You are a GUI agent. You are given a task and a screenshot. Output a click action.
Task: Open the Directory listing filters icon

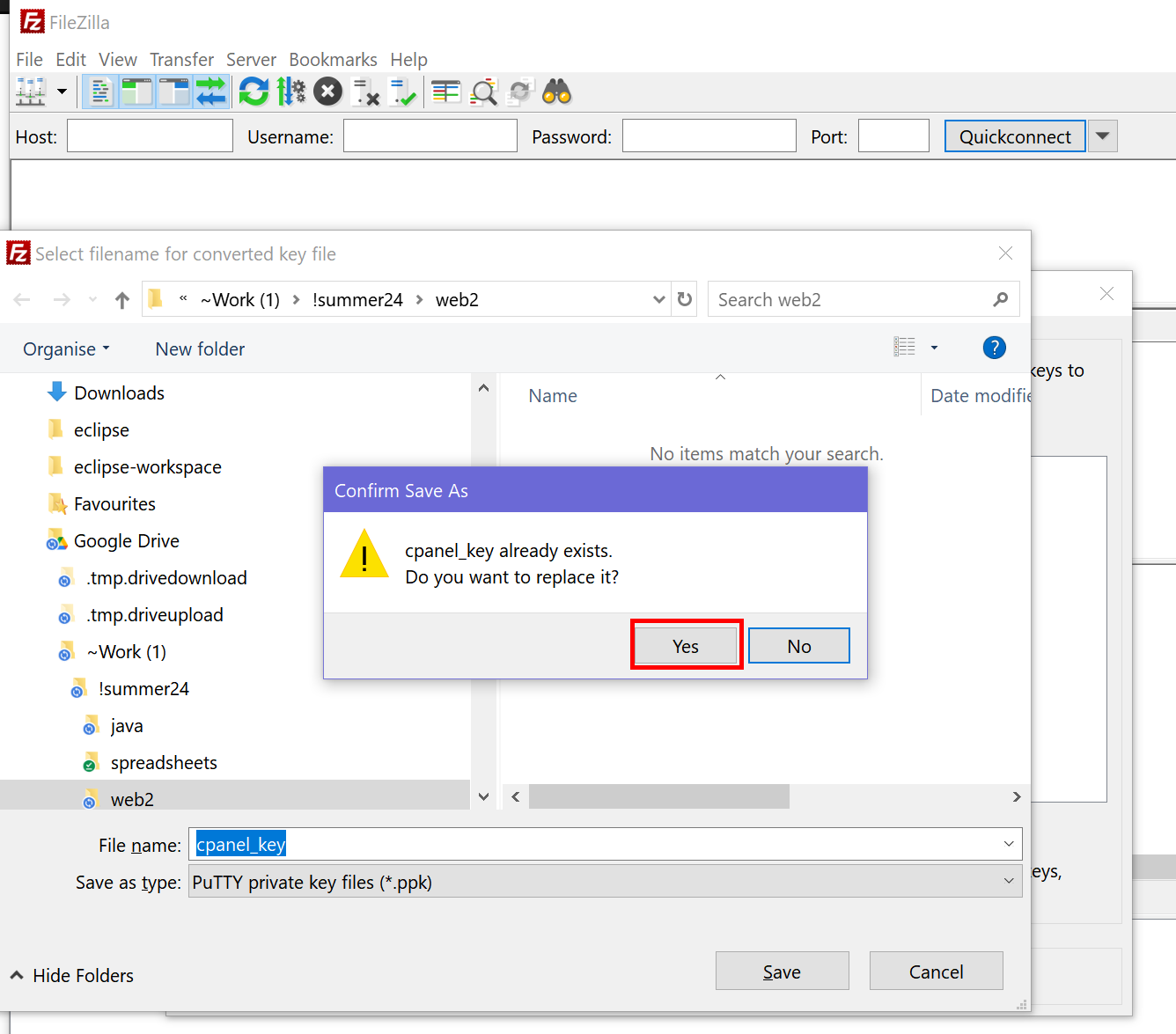[446, 92]
